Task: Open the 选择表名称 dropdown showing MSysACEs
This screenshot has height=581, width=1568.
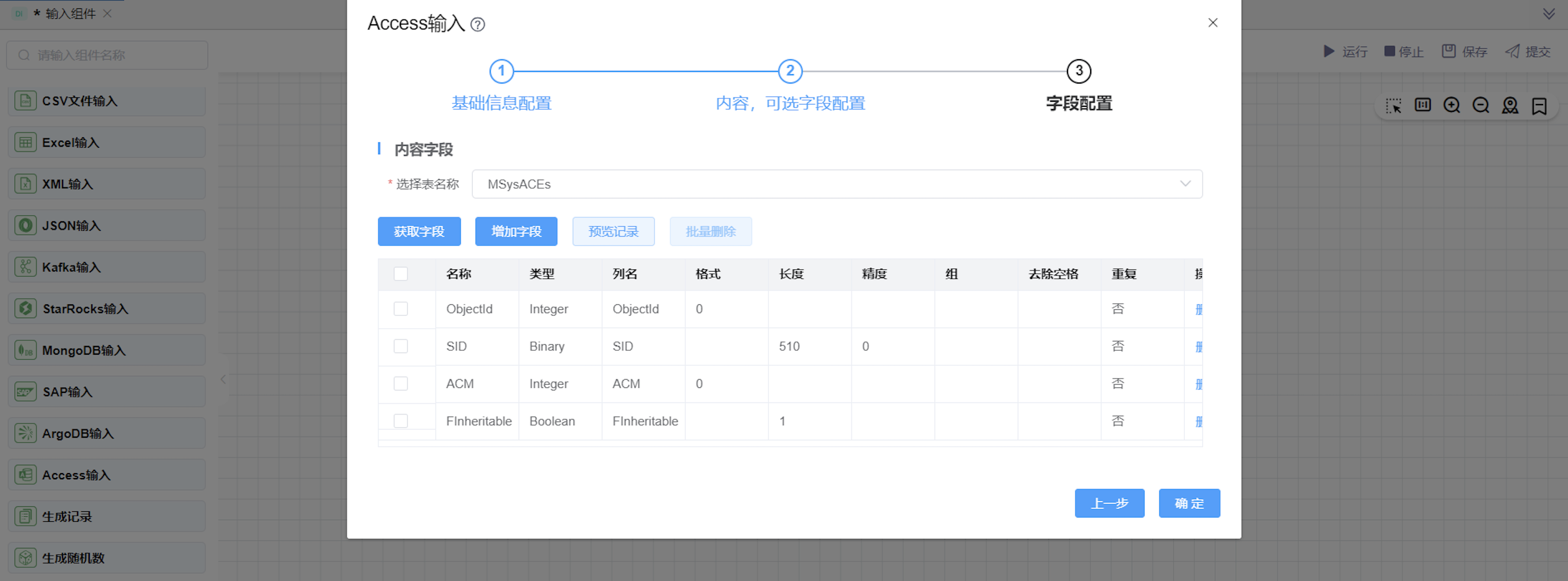Action: tap(837, 184)
